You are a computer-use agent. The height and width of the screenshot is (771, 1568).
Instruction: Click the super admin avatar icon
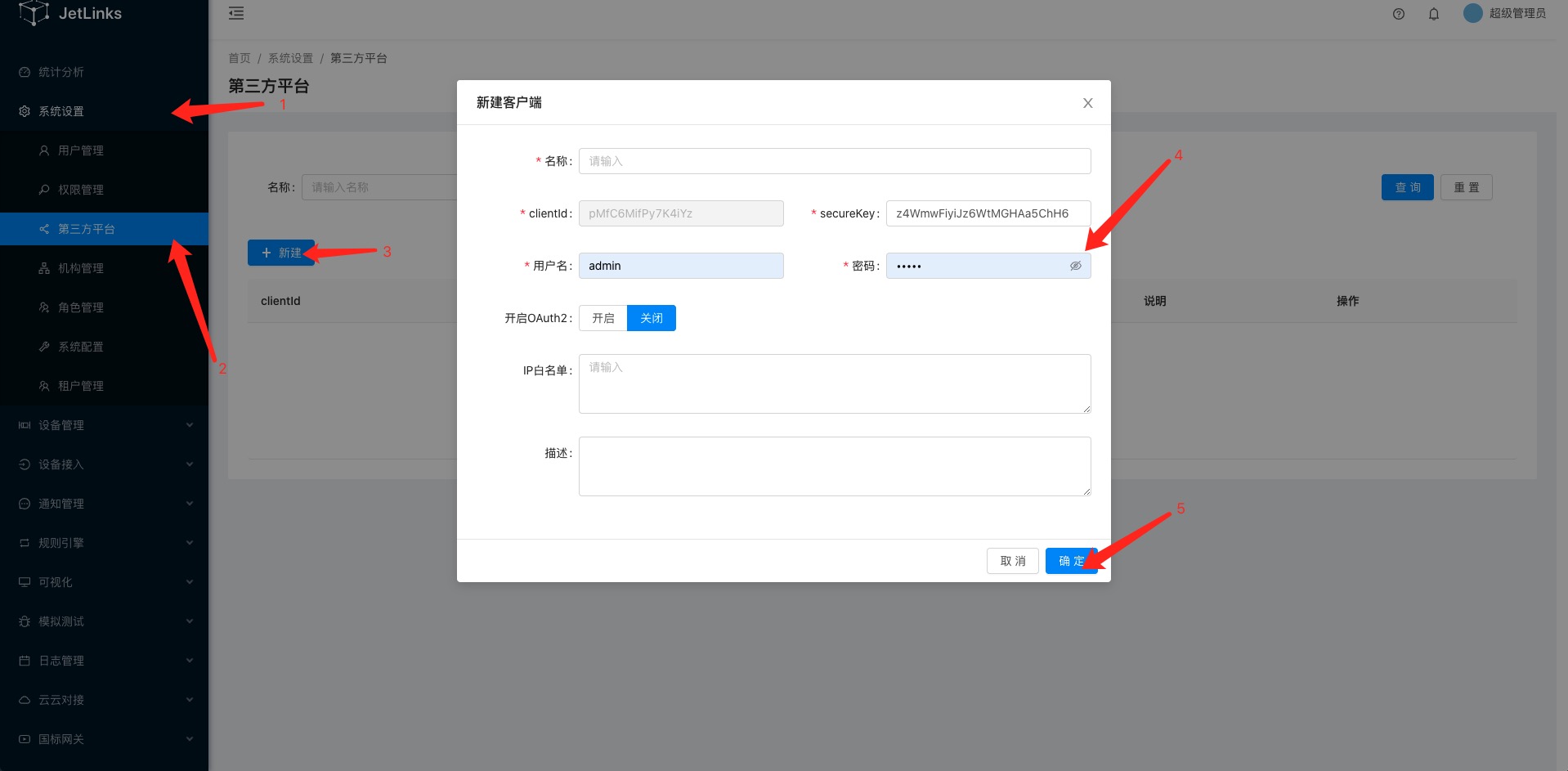point(1472,13)
